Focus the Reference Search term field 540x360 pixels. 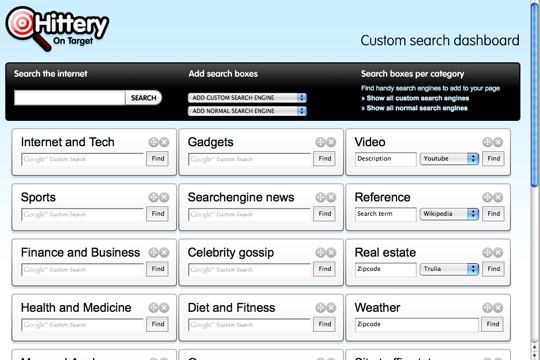point(385,214)
